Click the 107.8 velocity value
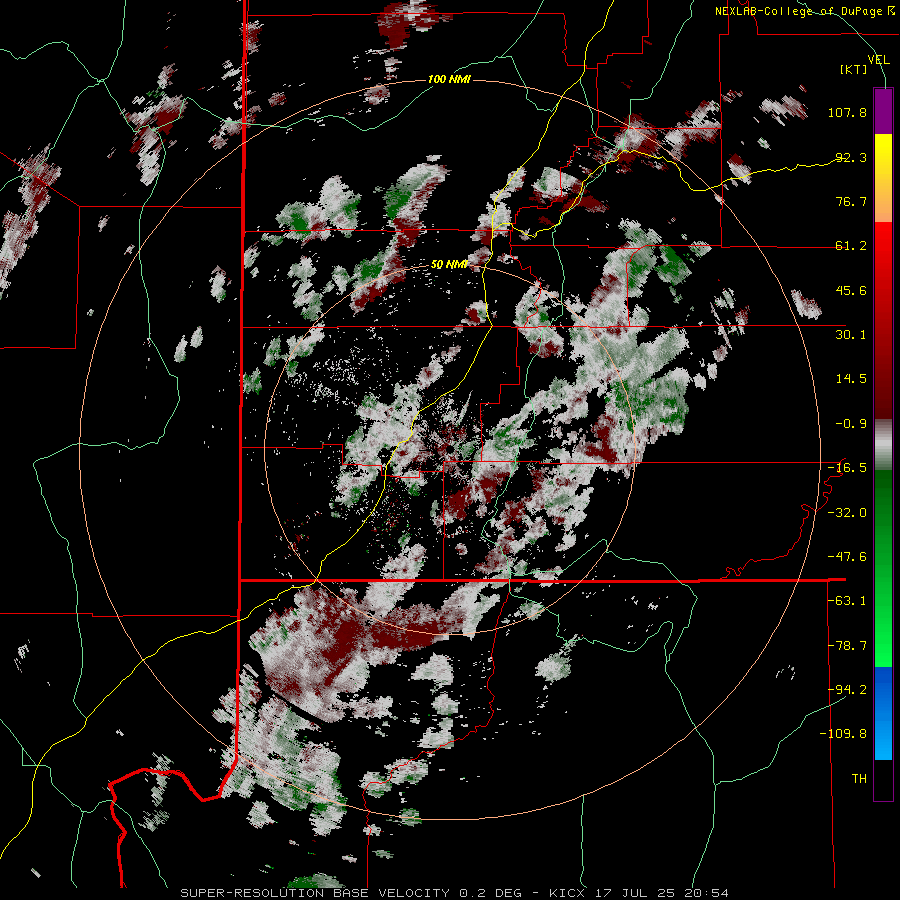This screenshot has width=900, height=900. pyautogui.click(x=847, y=112)
